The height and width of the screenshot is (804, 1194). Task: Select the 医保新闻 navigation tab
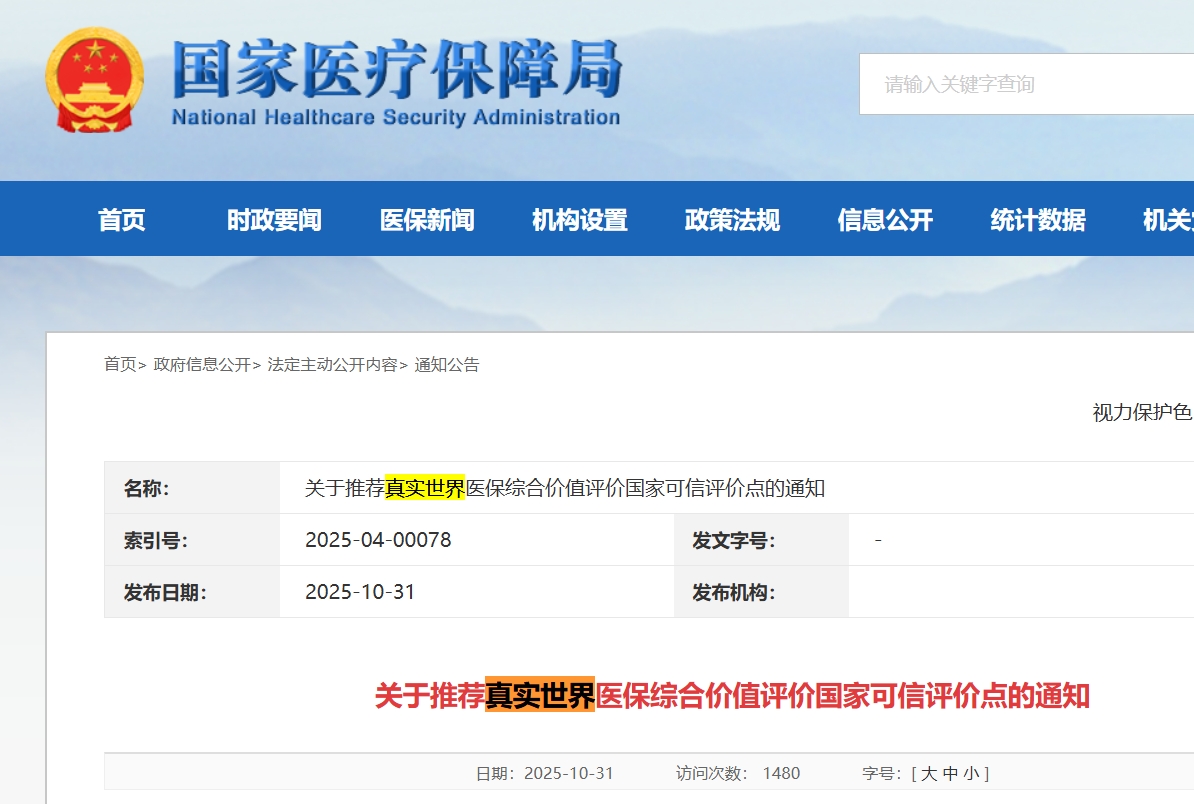(427, 220)
